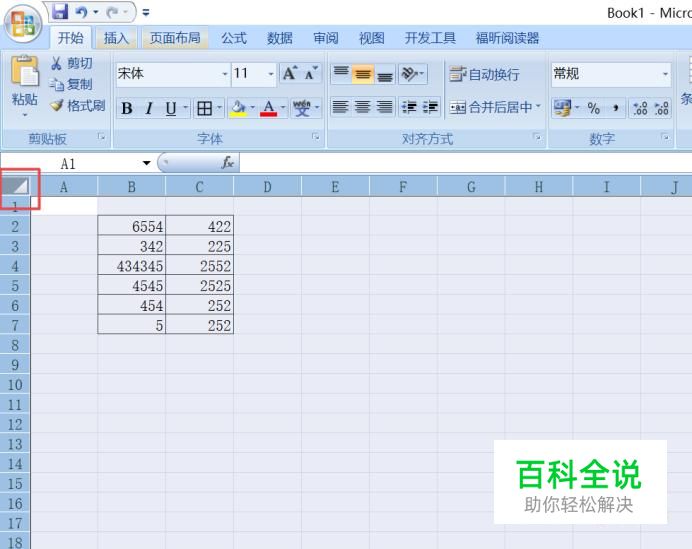Decrease the cell indent

tap(409, 107)
